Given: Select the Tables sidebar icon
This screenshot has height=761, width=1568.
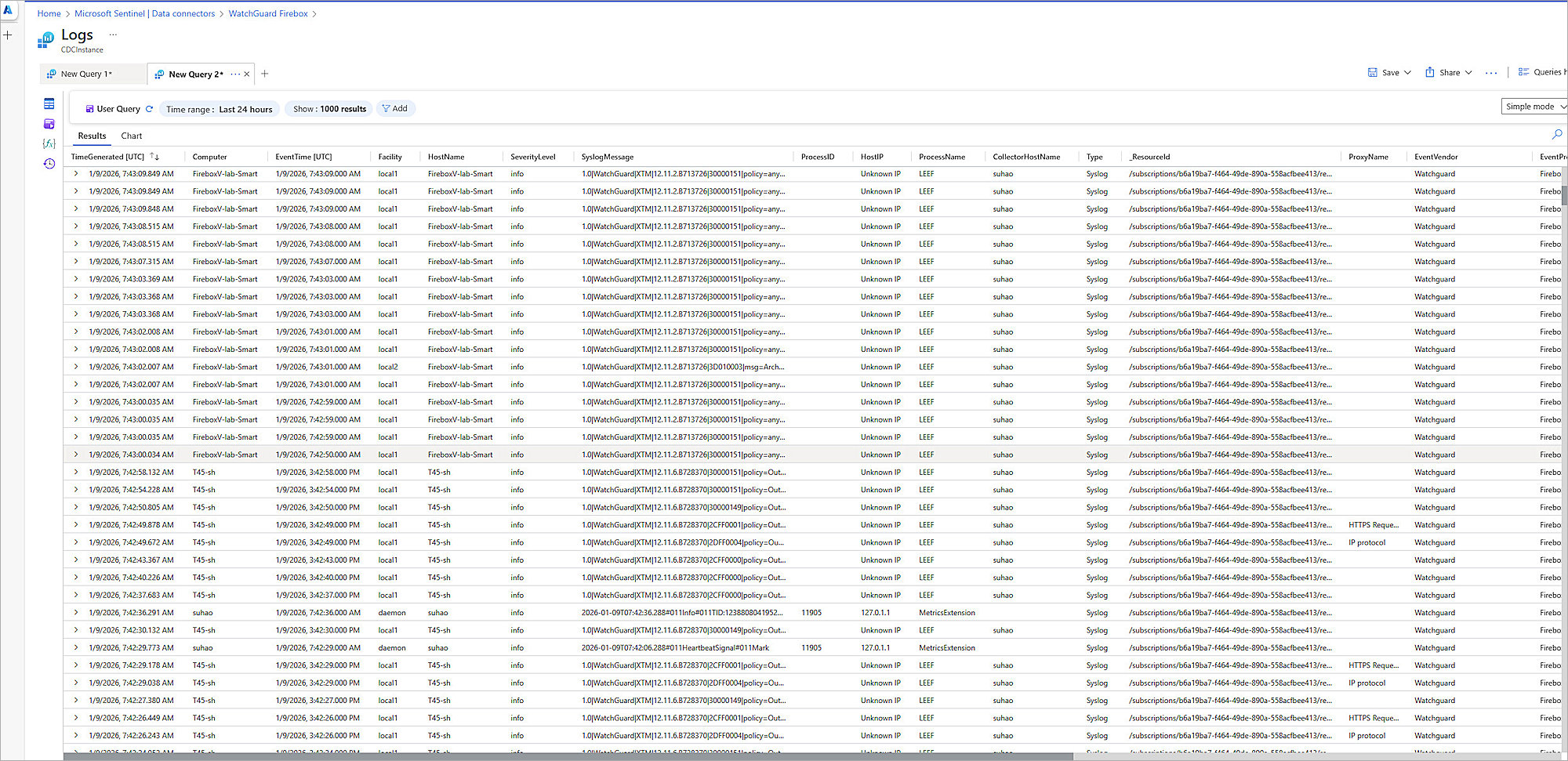Looking at the screenshot, I should [49, 103].
